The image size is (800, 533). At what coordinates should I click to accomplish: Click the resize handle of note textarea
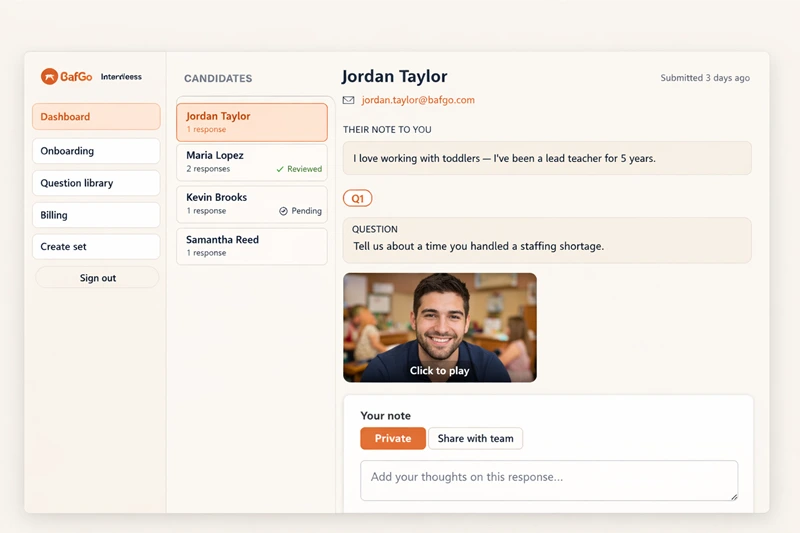point(734,497)
